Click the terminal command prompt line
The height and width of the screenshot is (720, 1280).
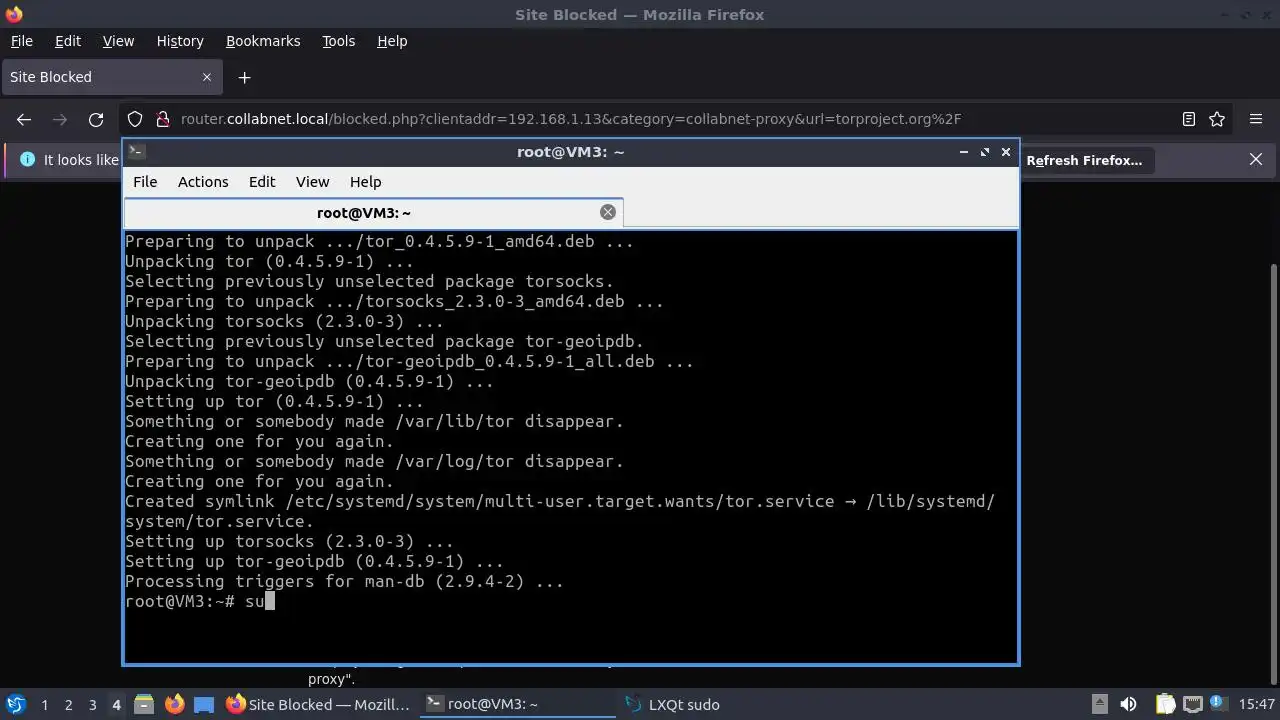click(x=200, y=601)
